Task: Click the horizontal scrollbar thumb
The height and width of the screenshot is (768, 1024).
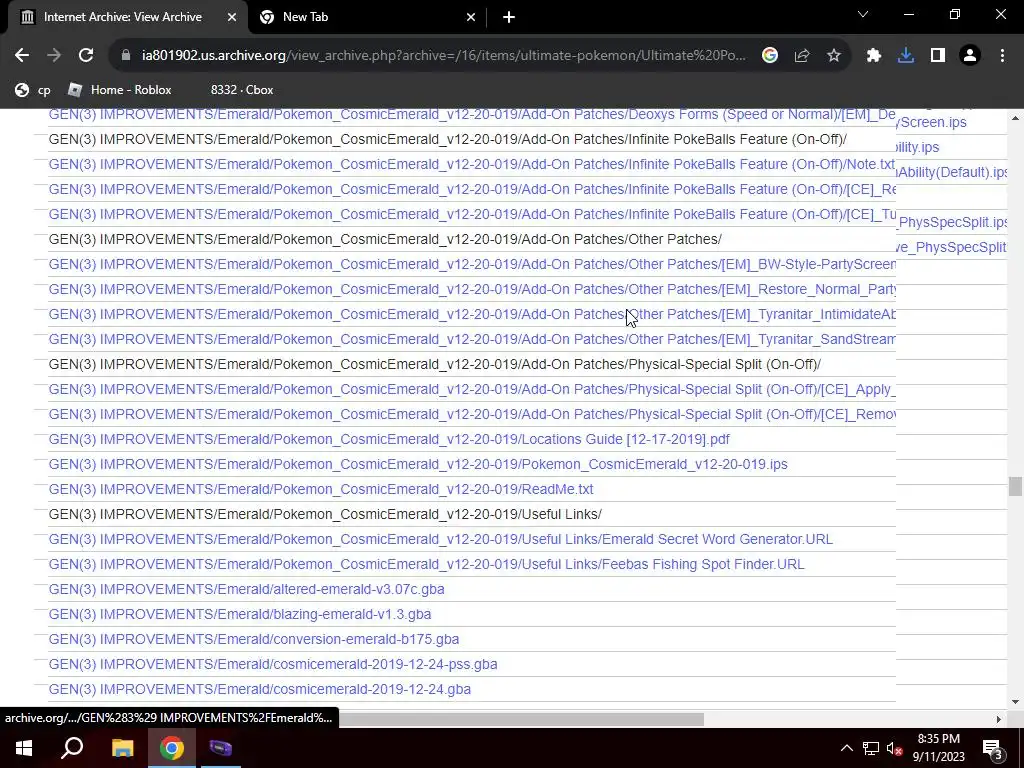Action: pyautogui.click(x=521, y=719)
